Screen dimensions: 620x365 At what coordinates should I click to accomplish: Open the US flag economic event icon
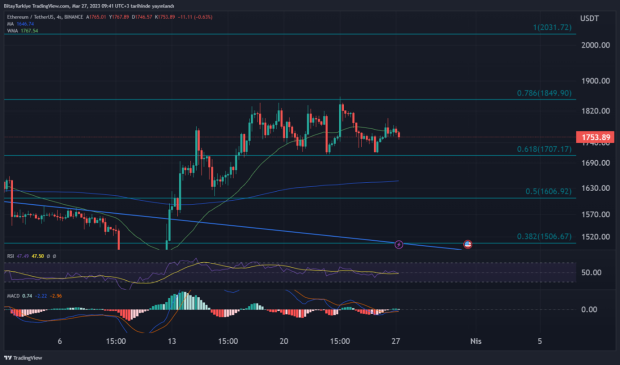(467, 244)
